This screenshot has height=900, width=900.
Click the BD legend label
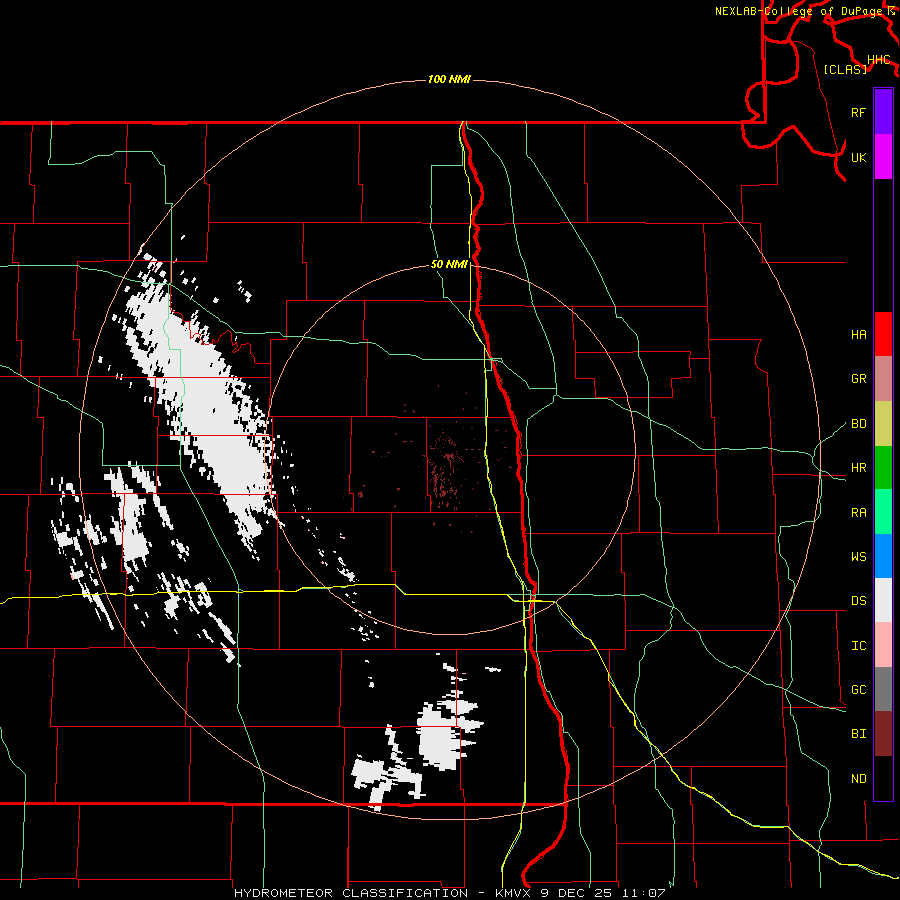(859, 424)
